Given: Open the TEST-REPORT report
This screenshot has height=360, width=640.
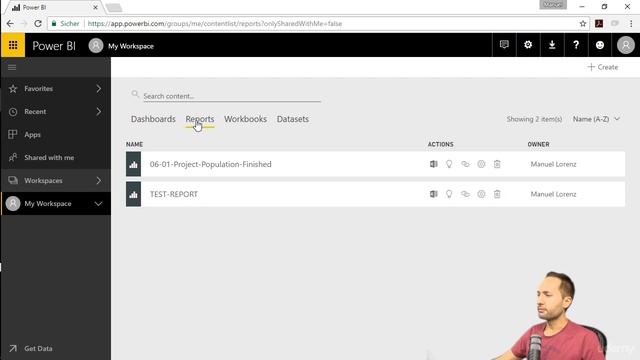Looking at the screenshot, I should (173, 194).
